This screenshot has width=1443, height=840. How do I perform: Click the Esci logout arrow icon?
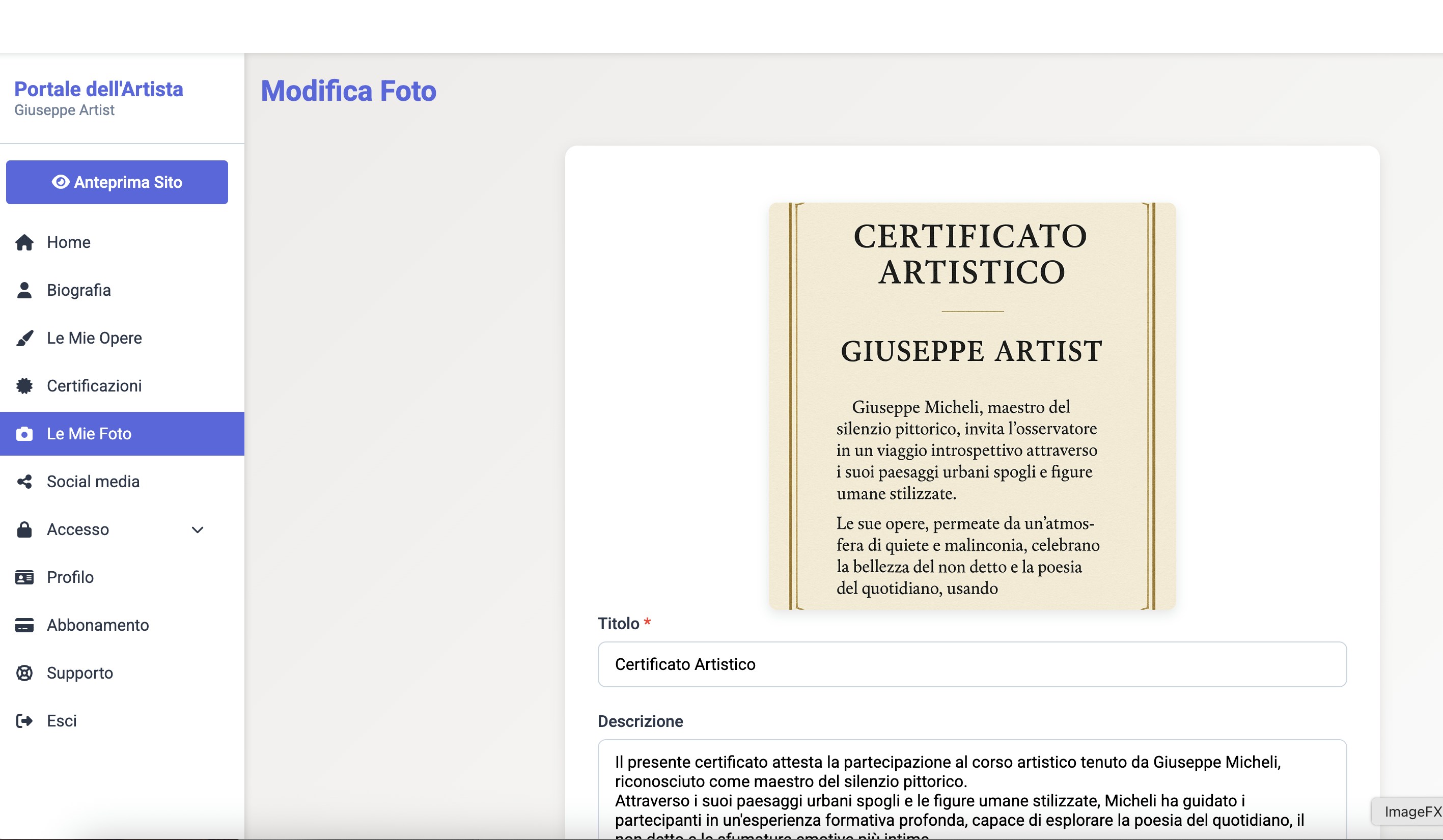pyautogui.click(x=24, y=721)
